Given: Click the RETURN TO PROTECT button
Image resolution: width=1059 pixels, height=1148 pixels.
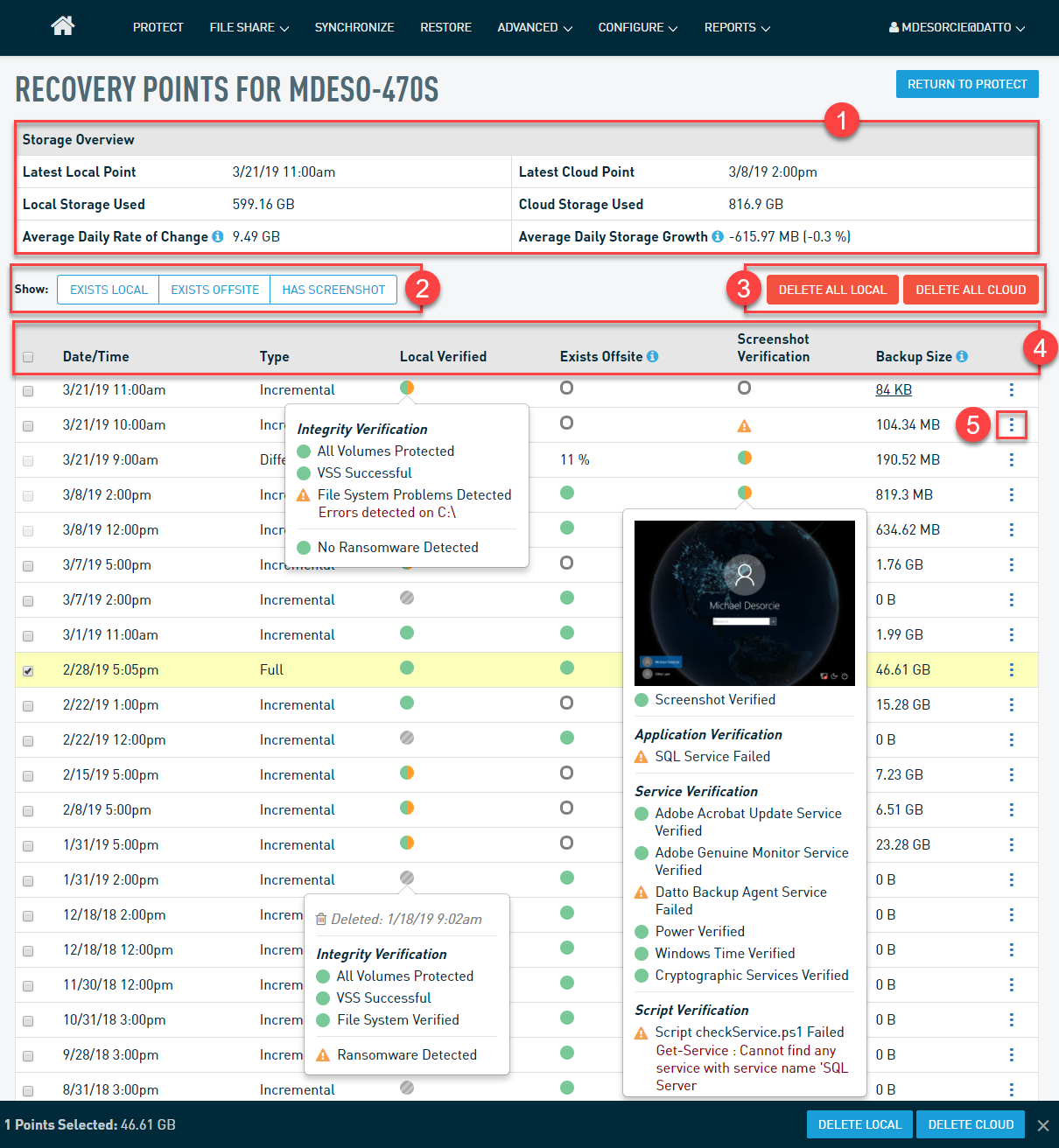Looking at the screenshot, I should tap(966, 83).
